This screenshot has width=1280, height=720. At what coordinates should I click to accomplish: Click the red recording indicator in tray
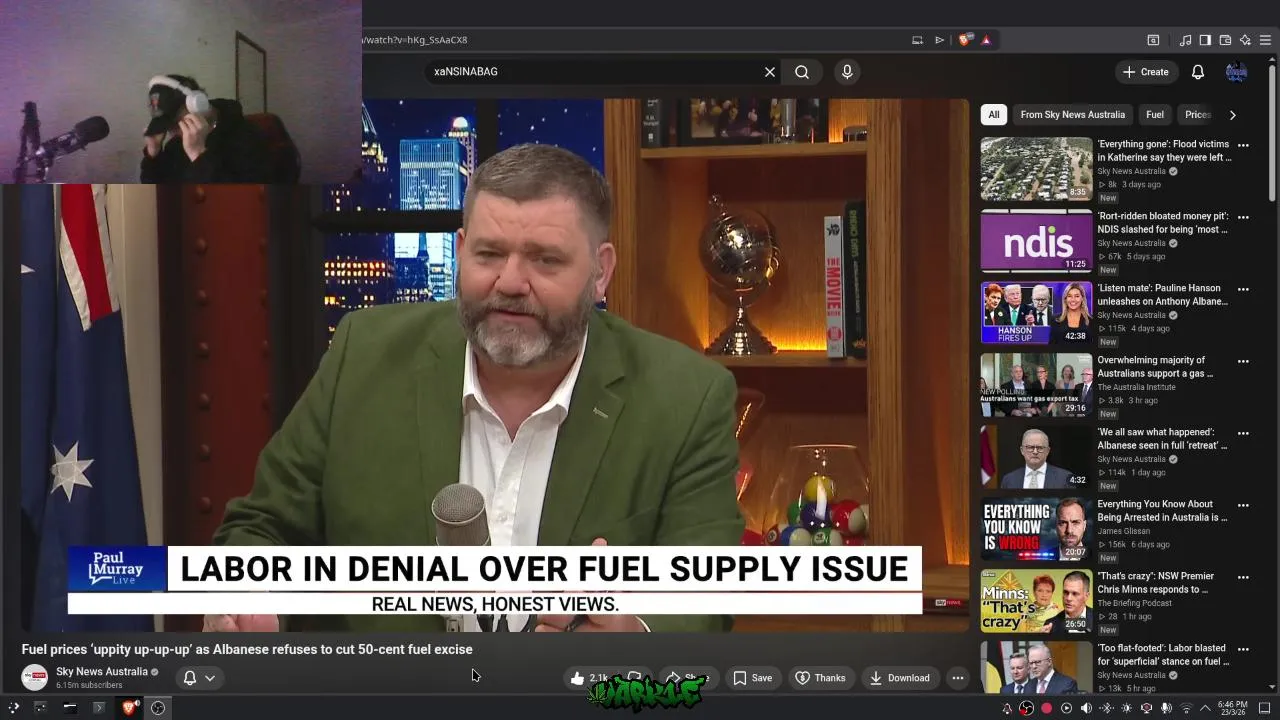click(1046, 708)
